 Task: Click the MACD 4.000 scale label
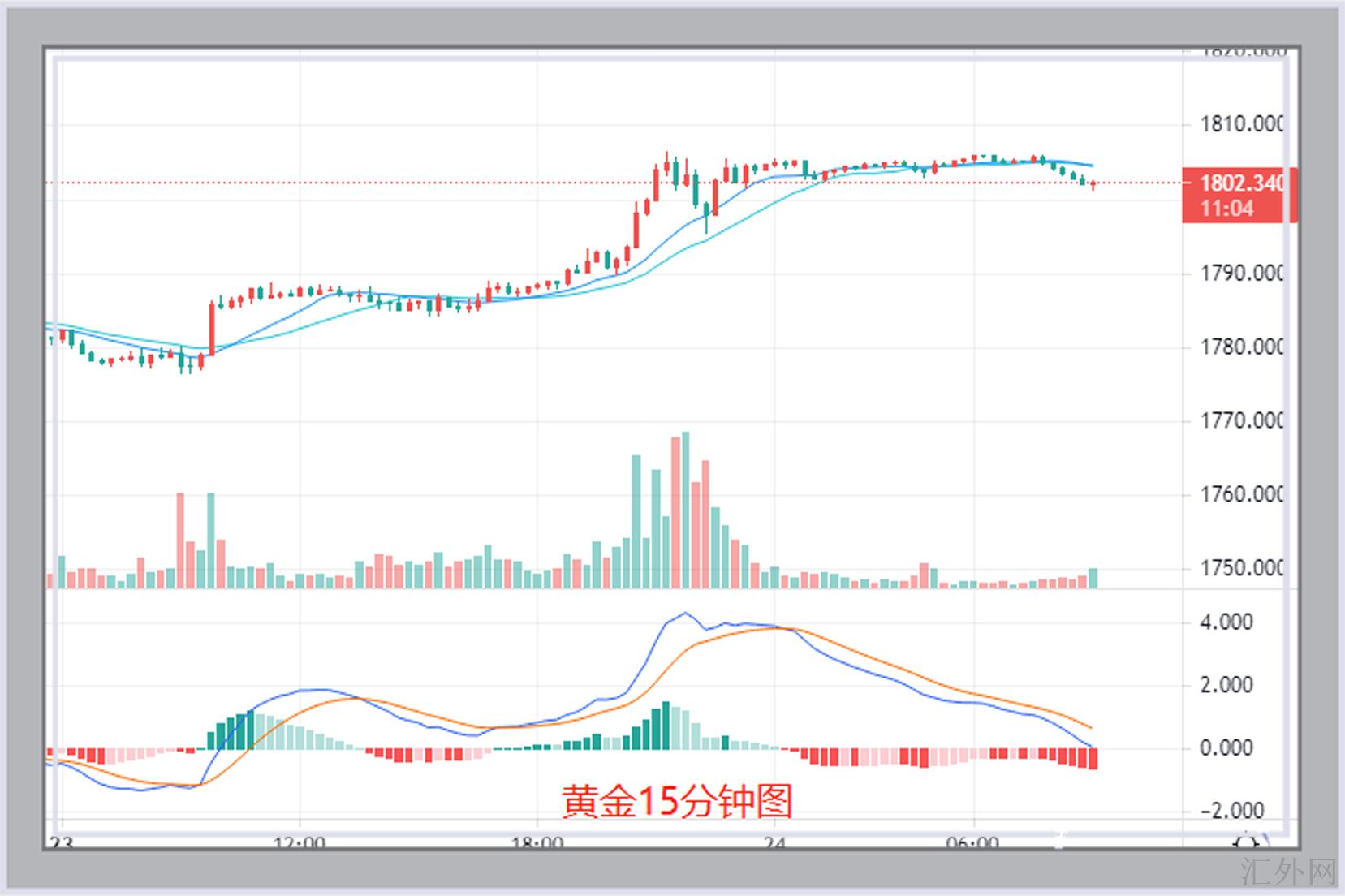1226,622
